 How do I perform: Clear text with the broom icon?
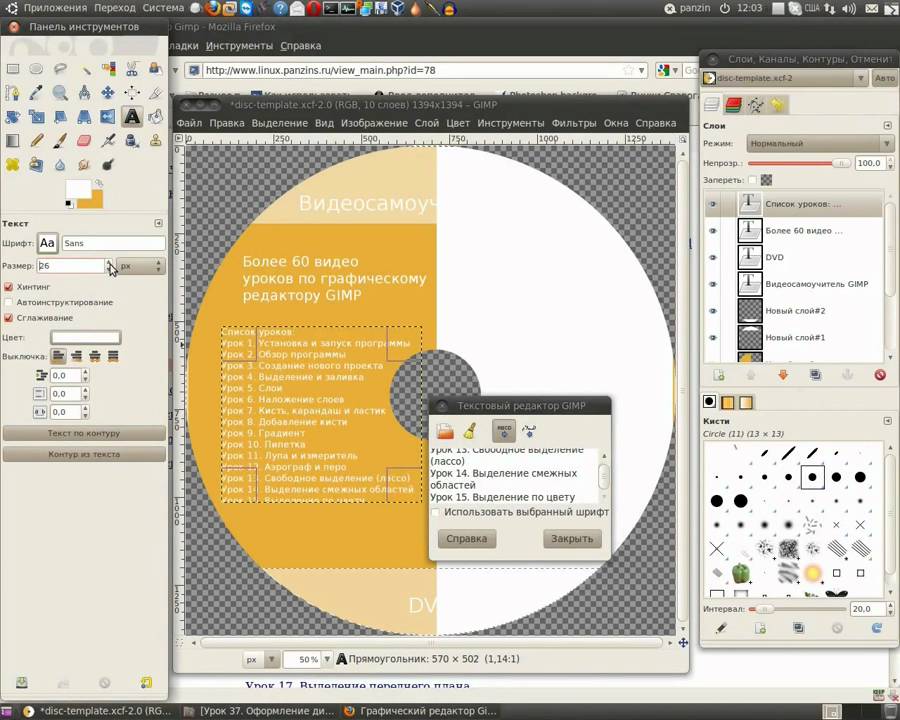point(469,431)
